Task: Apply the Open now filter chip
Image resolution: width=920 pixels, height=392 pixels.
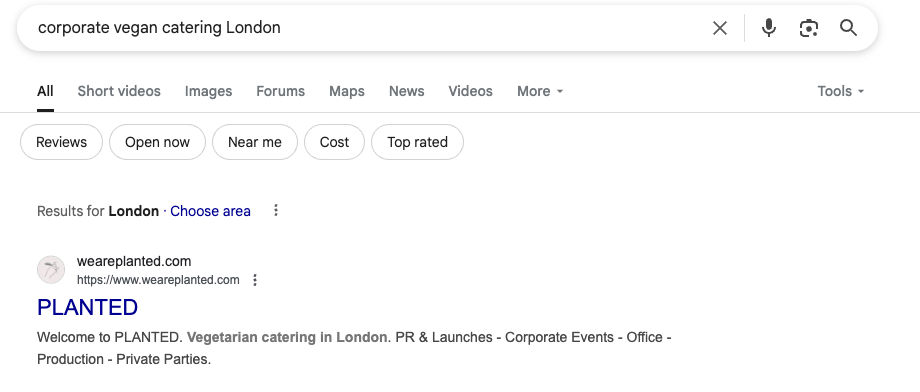Action: click(x=157, y=142)
